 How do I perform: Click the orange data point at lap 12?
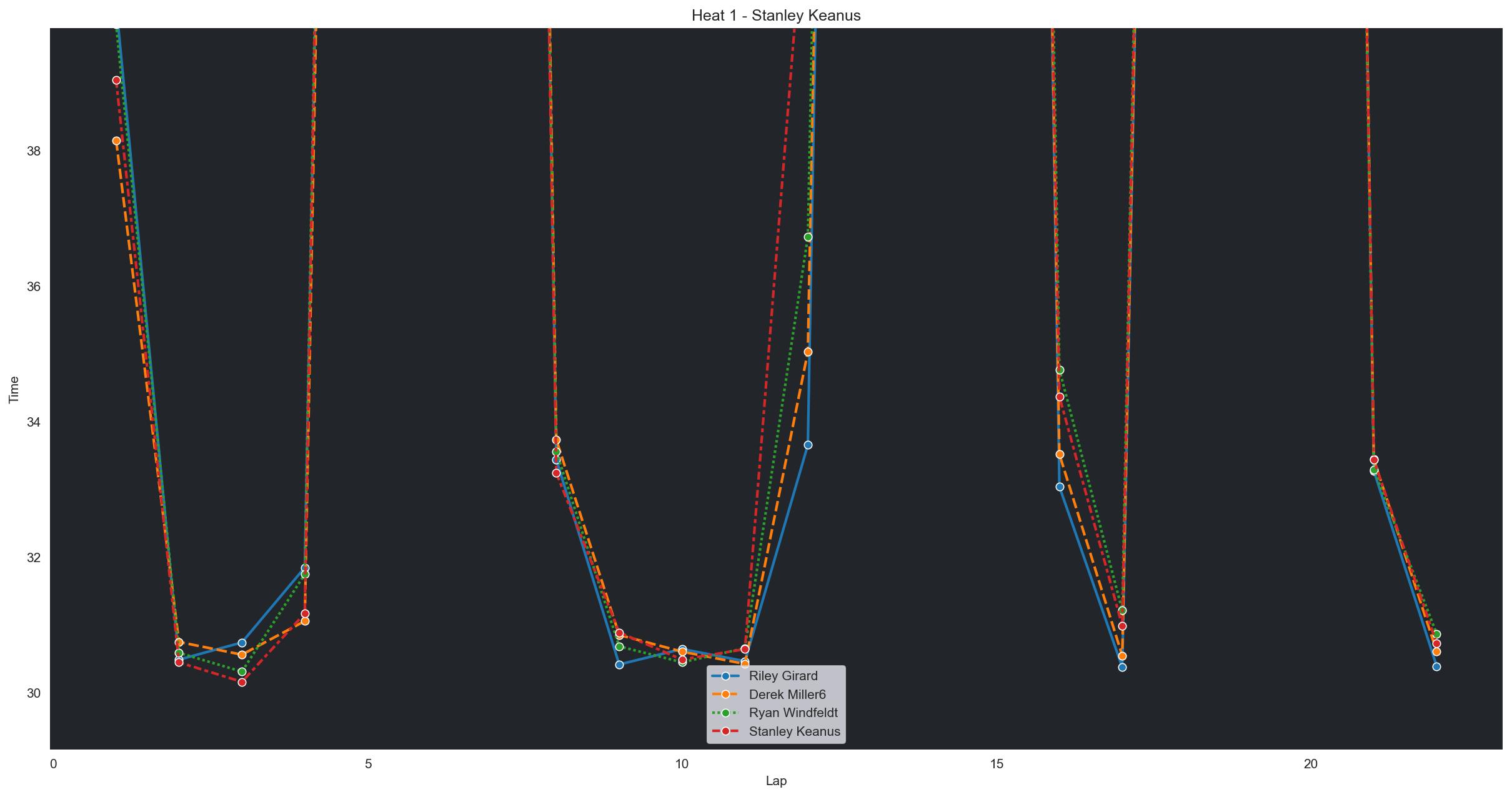(x=808, y=352)
